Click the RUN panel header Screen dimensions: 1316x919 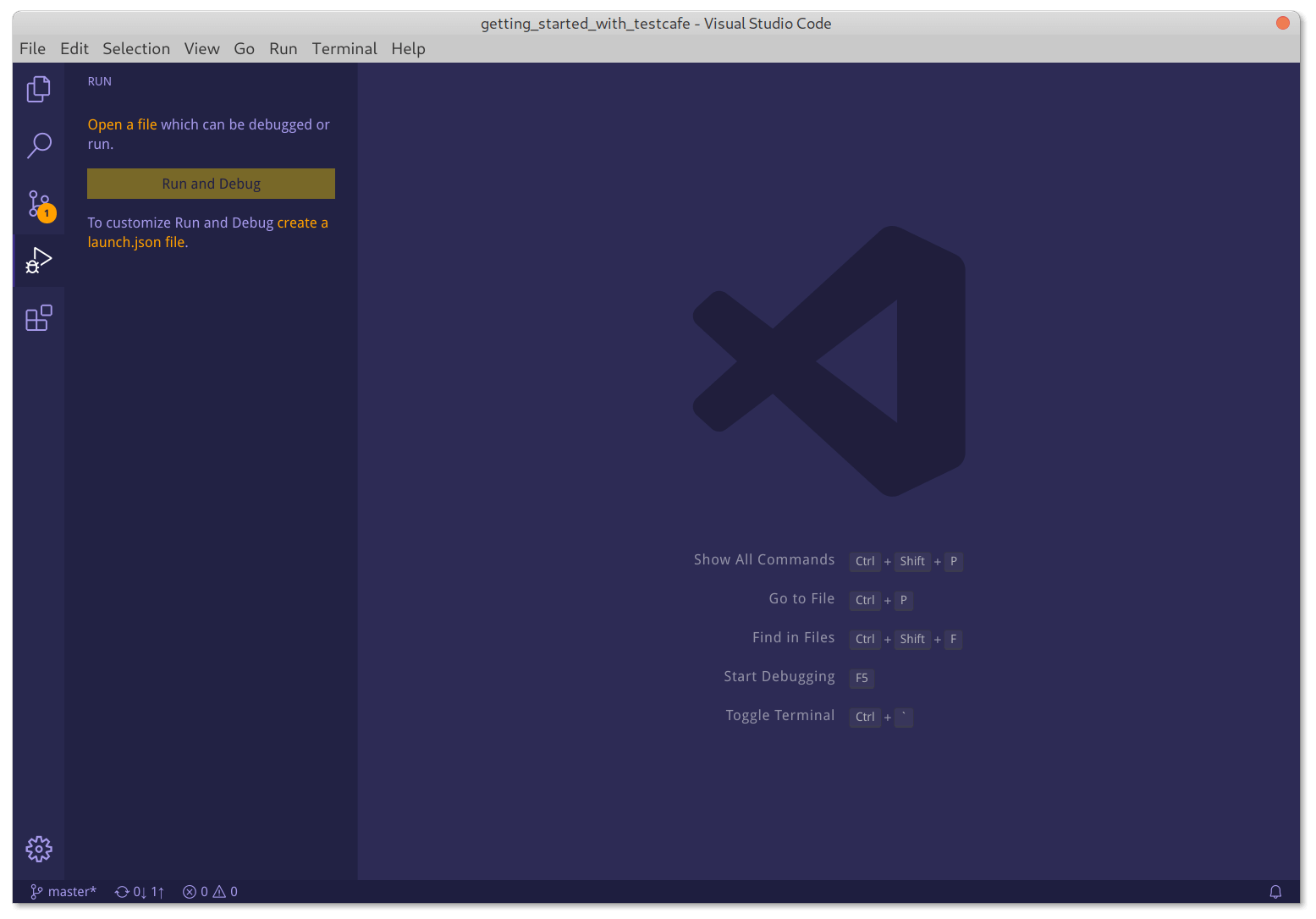pyautogui.click(x=99, y=81)
